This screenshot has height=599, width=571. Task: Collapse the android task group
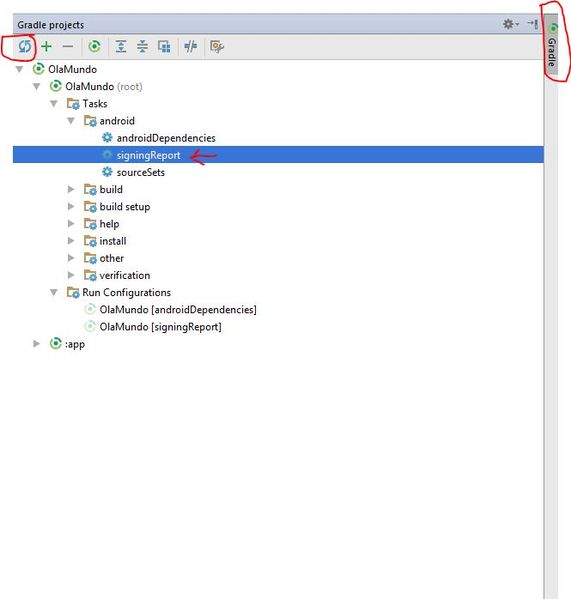pos(71,121)
